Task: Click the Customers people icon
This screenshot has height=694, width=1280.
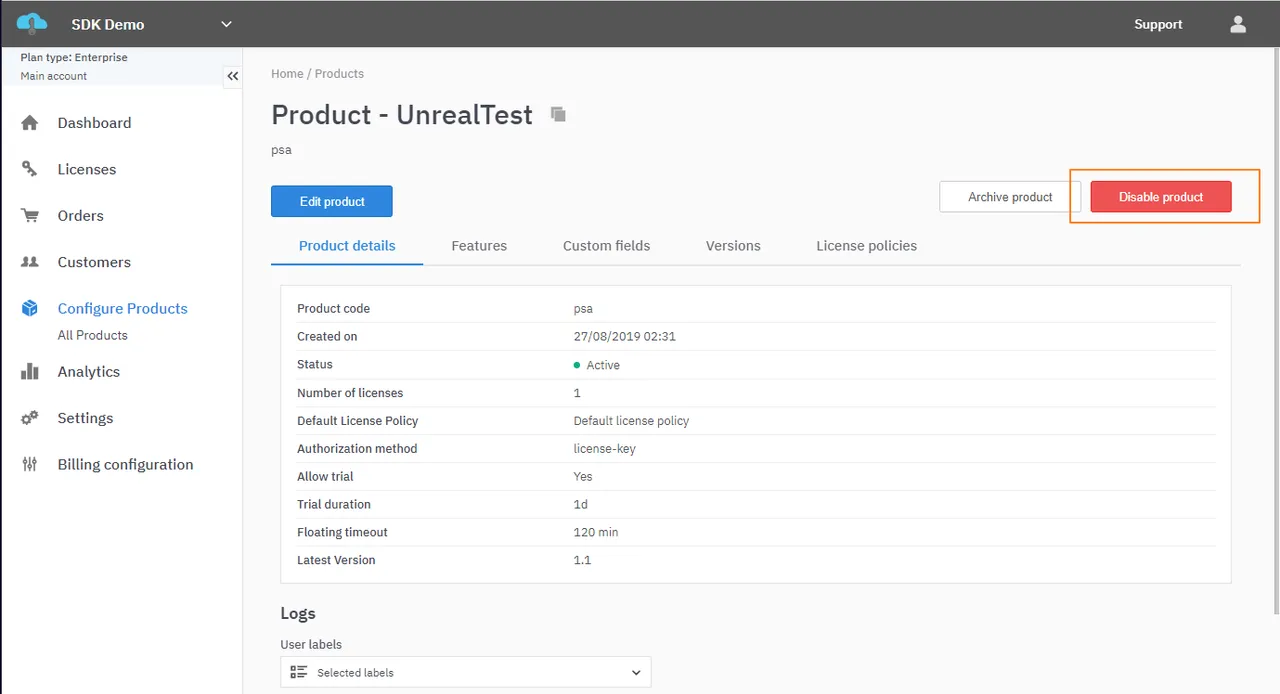Action: [29, 262]
